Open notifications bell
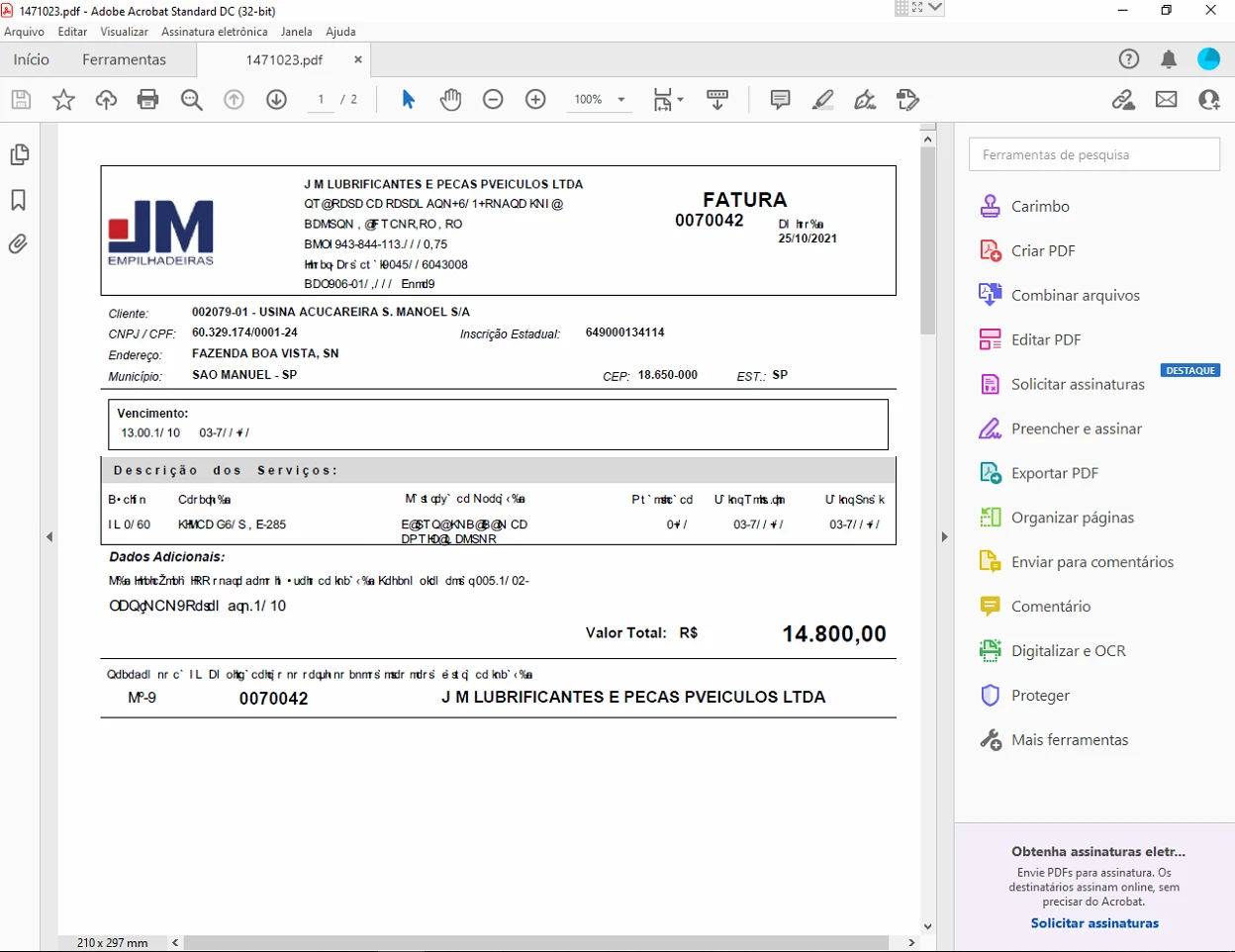Screen dimensions: 1235x952 point(1169,59)
